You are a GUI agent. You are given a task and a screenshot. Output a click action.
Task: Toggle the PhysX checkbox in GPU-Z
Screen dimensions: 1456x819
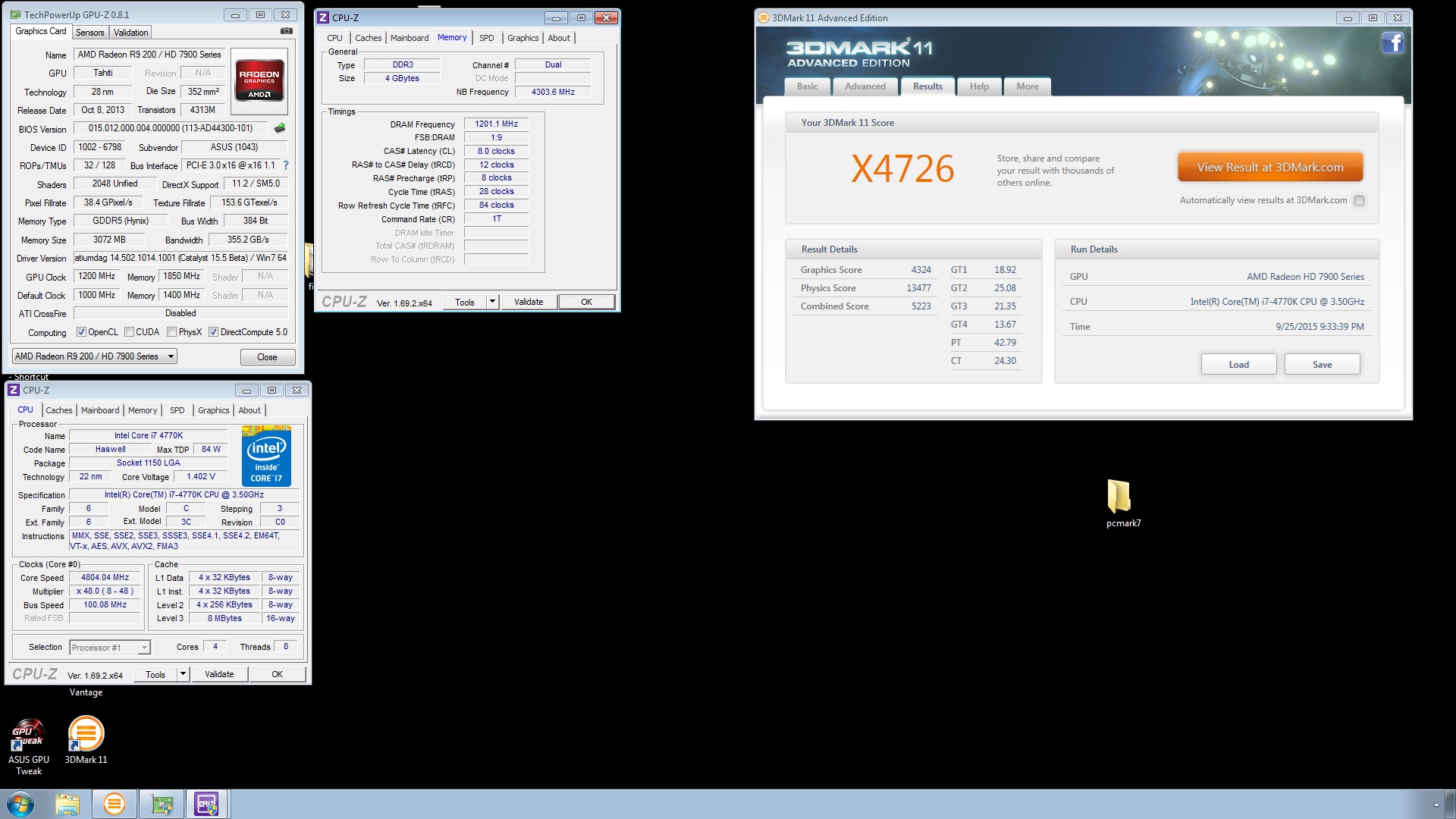pos(172,332)
